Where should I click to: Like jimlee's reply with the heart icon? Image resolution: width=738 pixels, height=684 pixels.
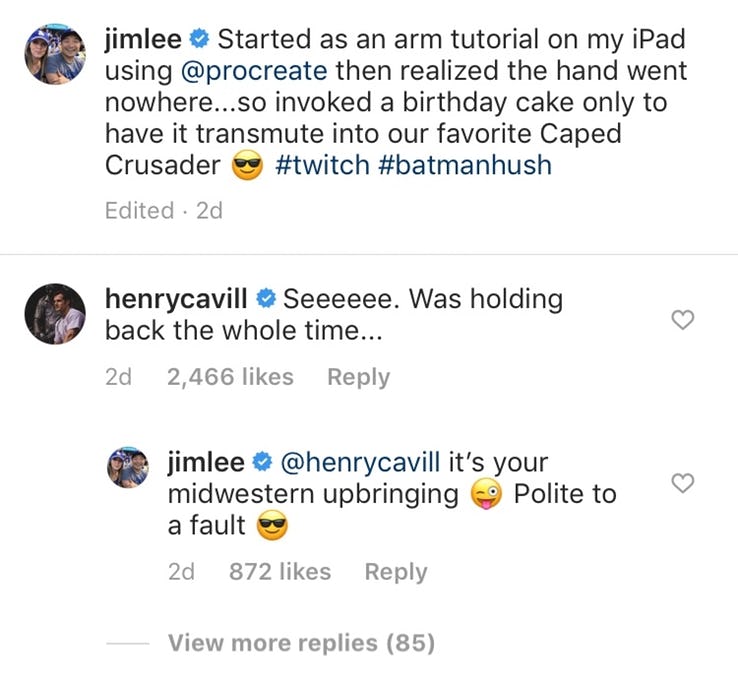[x=682, y=483]
